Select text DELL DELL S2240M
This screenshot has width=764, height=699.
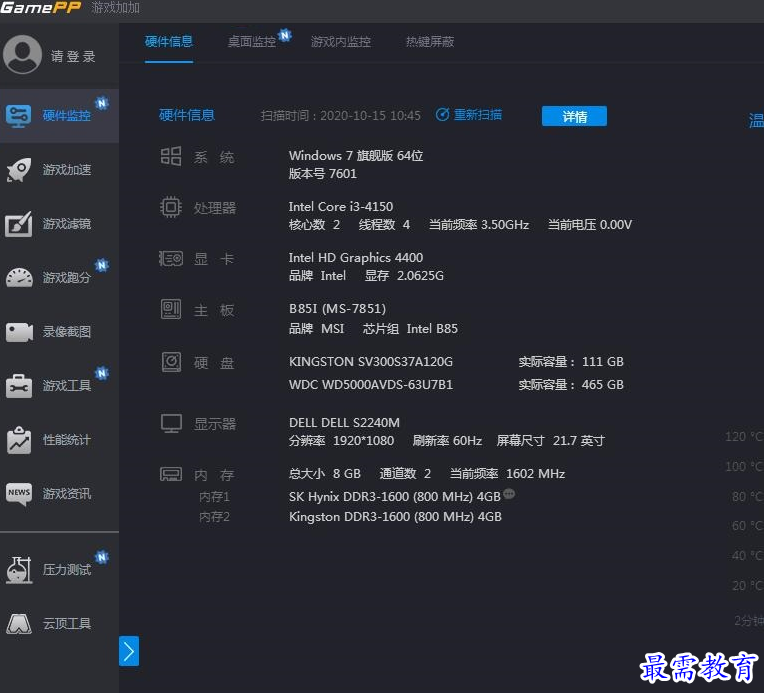344,422
